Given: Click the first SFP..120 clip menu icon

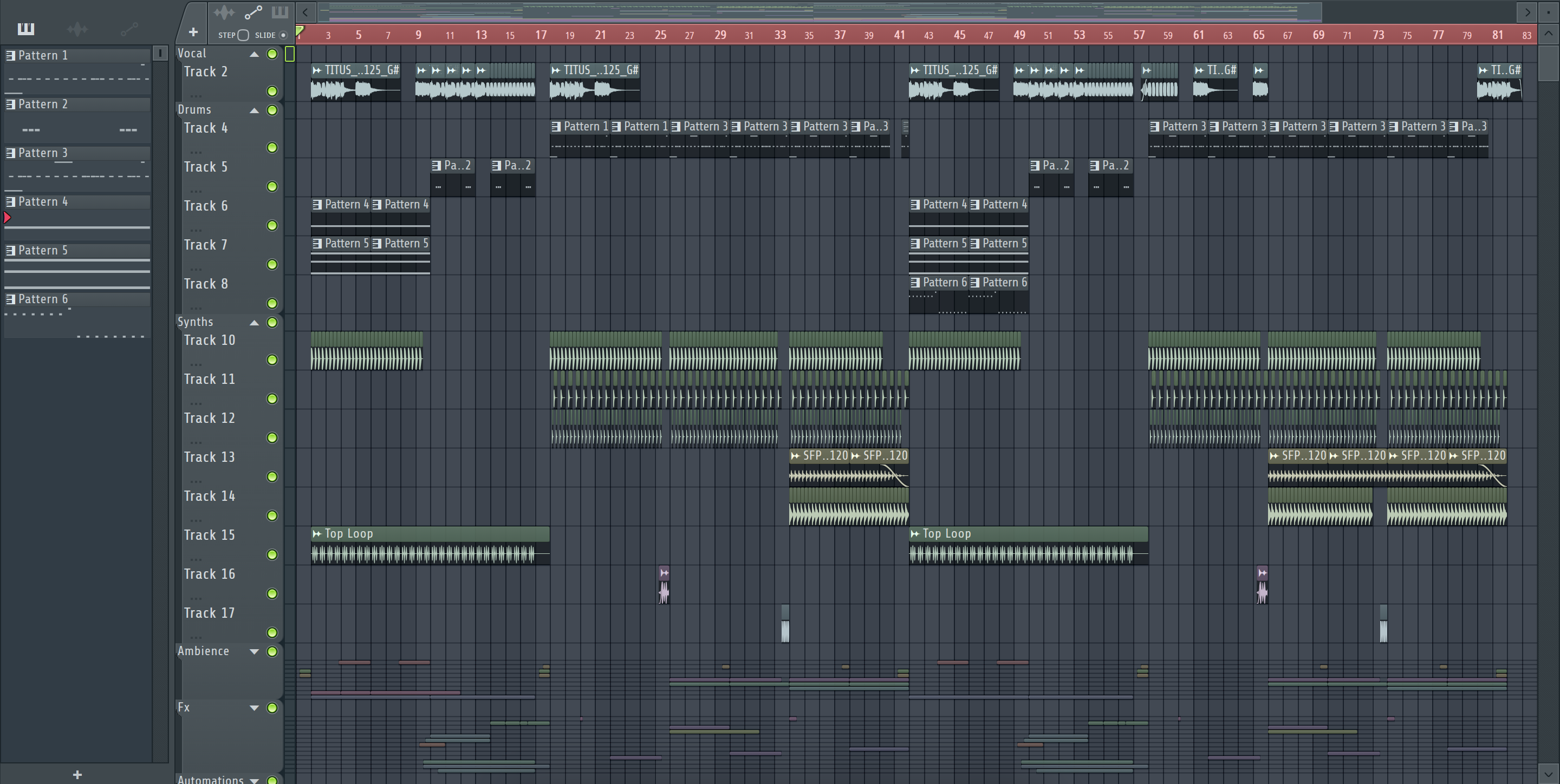Looking at the screenshot, I should (x=795, y=455).
